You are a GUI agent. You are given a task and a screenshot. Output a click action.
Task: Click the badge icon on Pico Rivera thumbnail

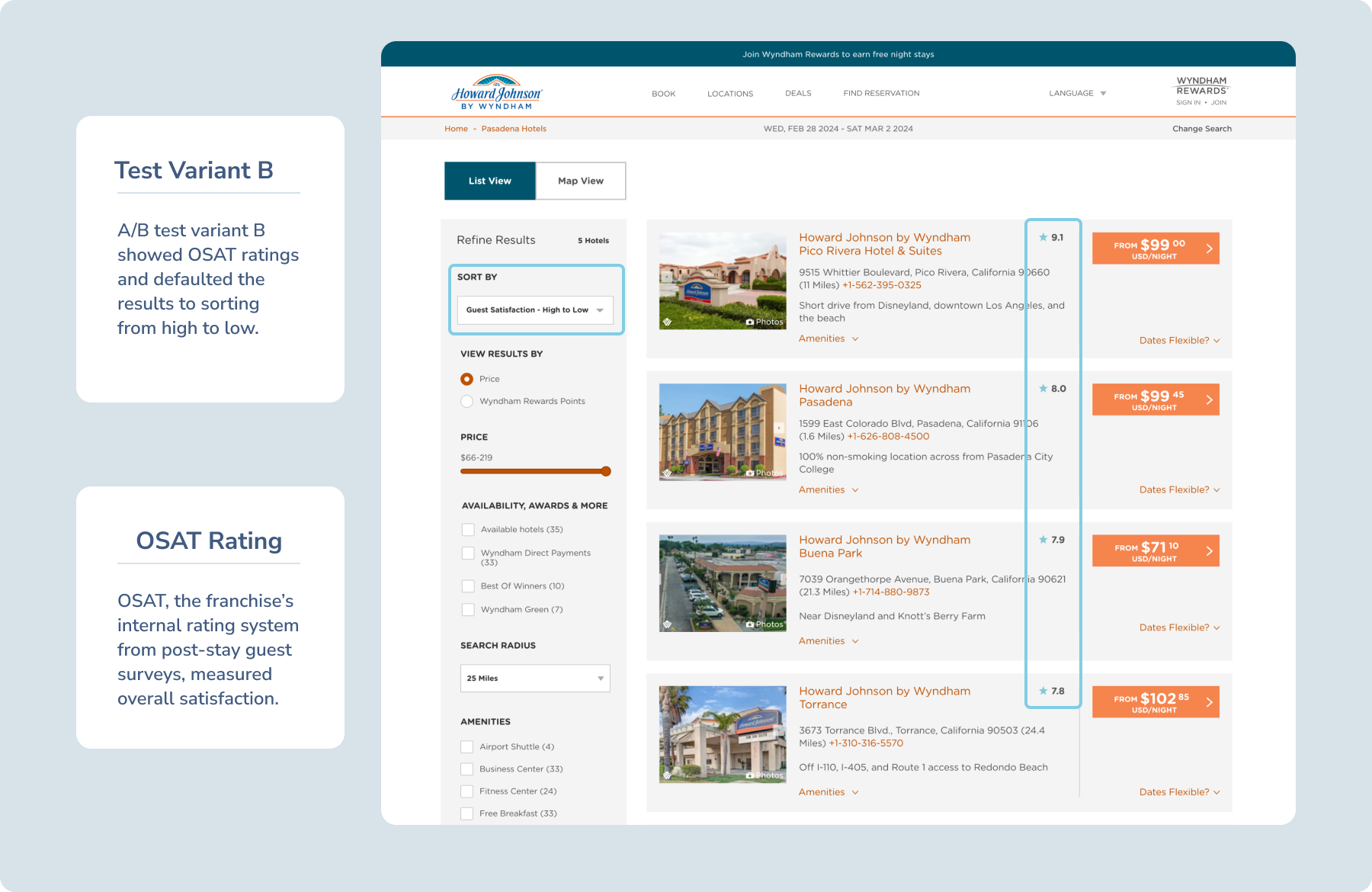tap(667, 322)
